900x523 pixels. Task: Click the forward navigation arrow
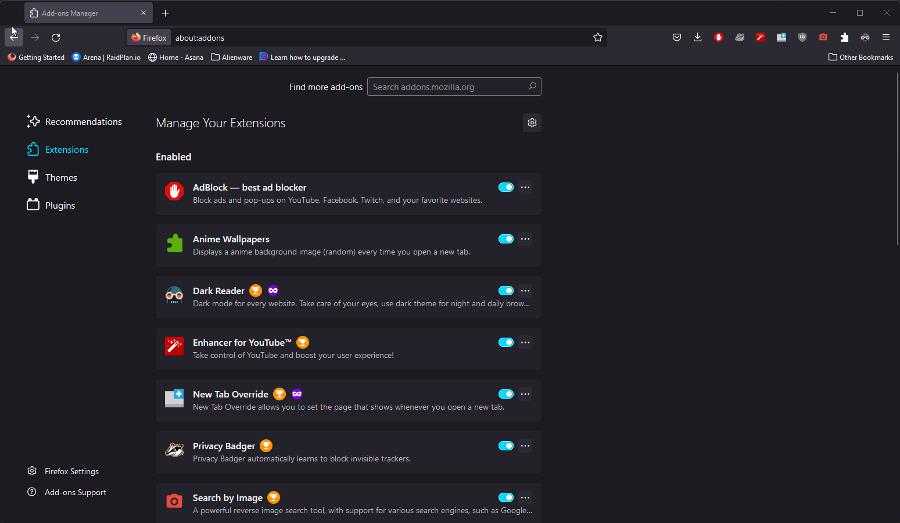[x=35, y=37]
